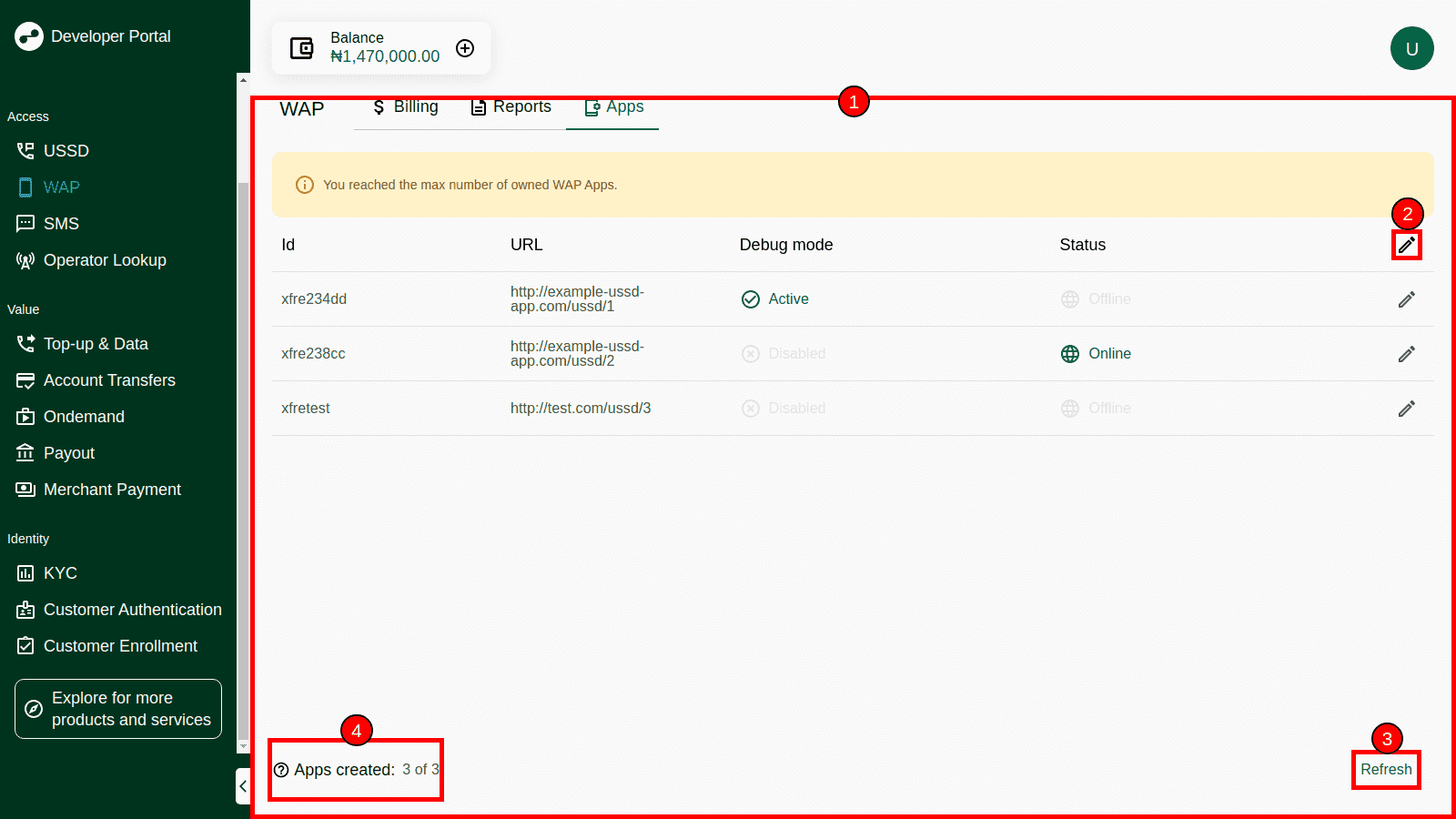
Task: Select the Apps tab
Action: pos(613,107)
